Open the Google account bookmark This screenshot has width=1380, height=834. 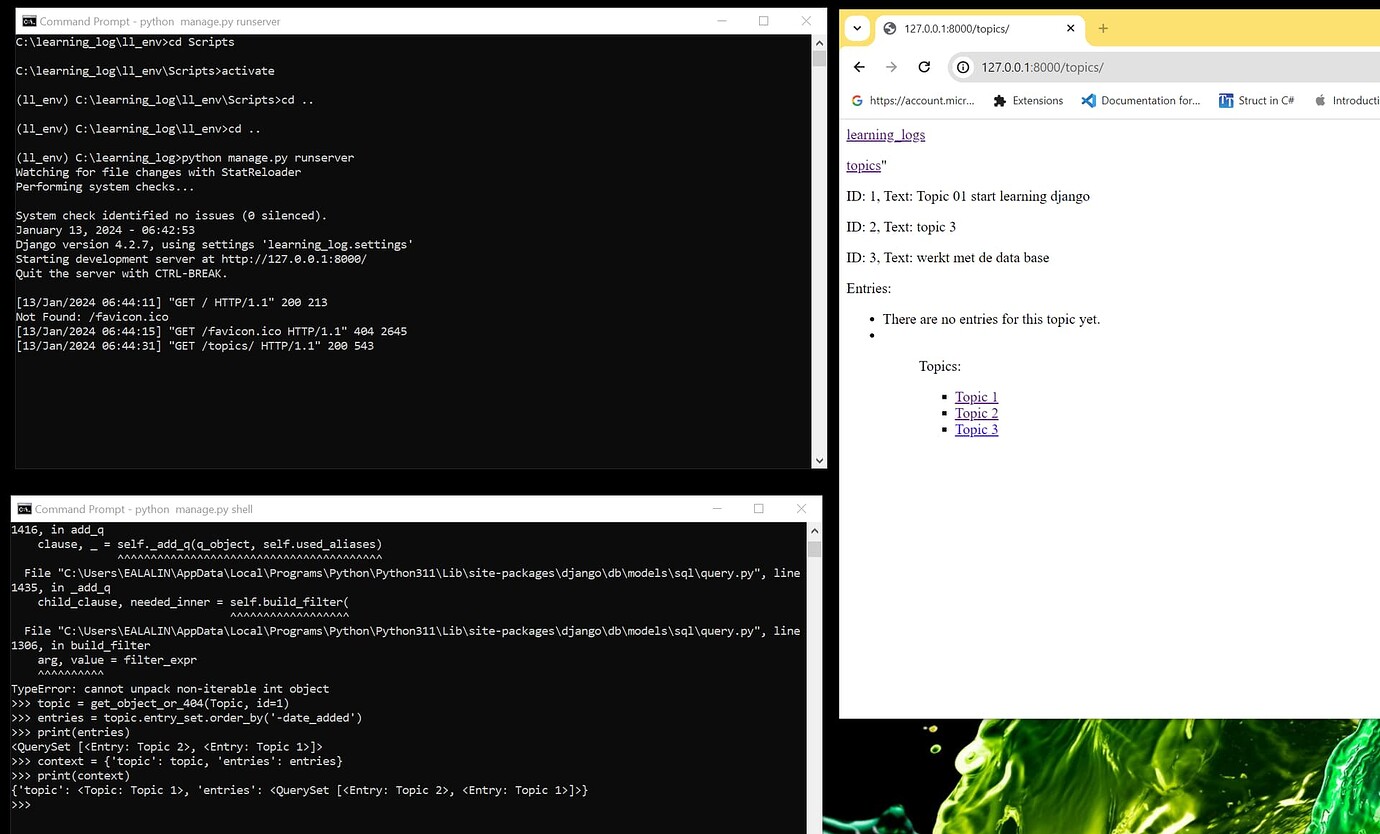click(911, 100)
